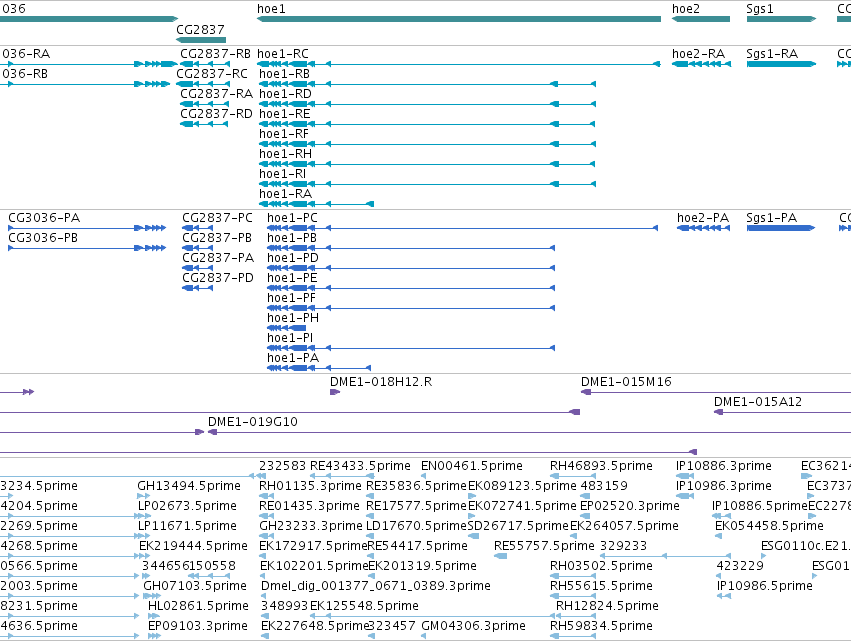Click the RE01435.3prime EST label
Image resolution: width=851 pixels, height=641 pixels.
[x=309, y=506]
